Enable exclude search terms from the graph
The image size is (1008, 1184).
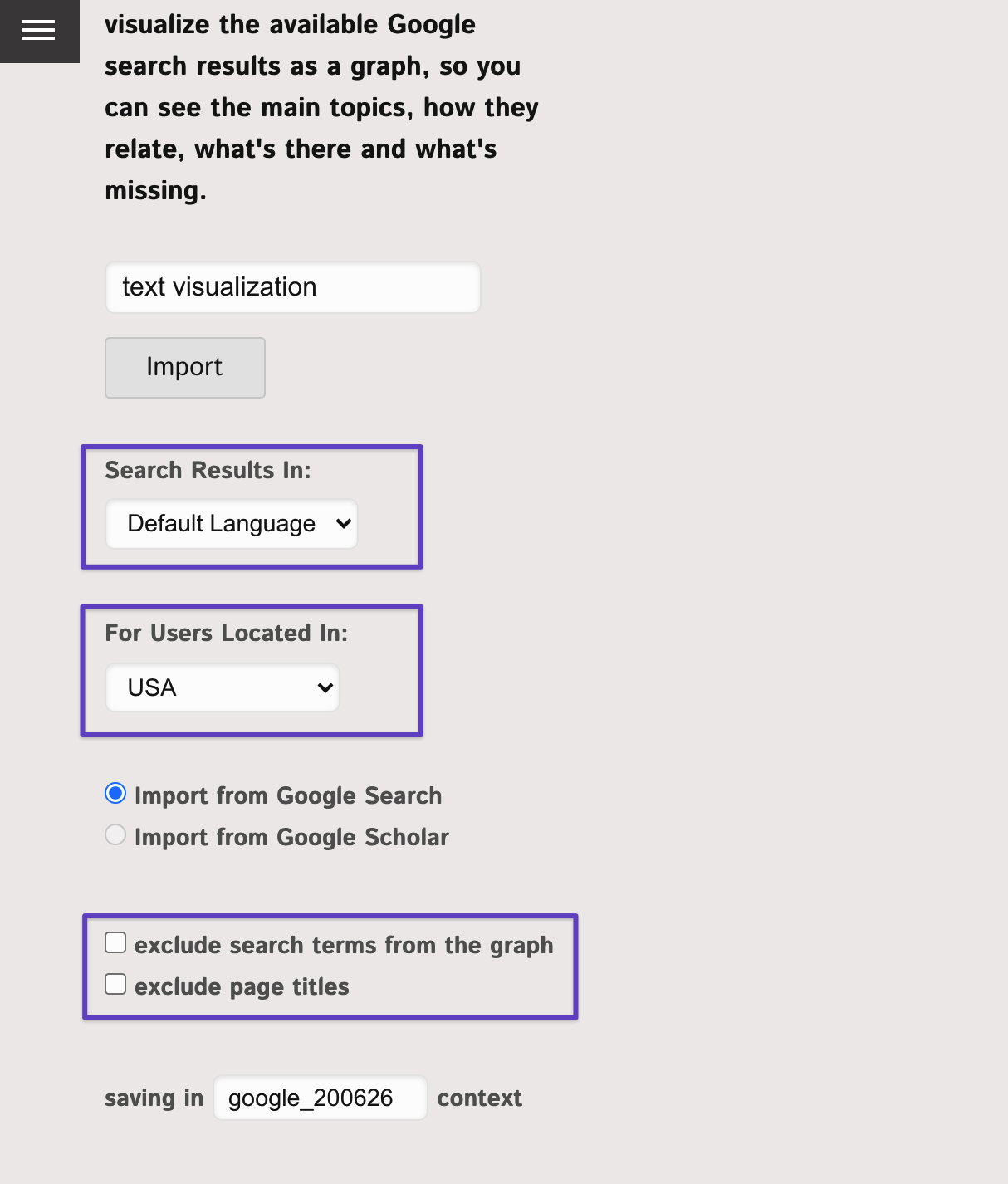(115, 942)
